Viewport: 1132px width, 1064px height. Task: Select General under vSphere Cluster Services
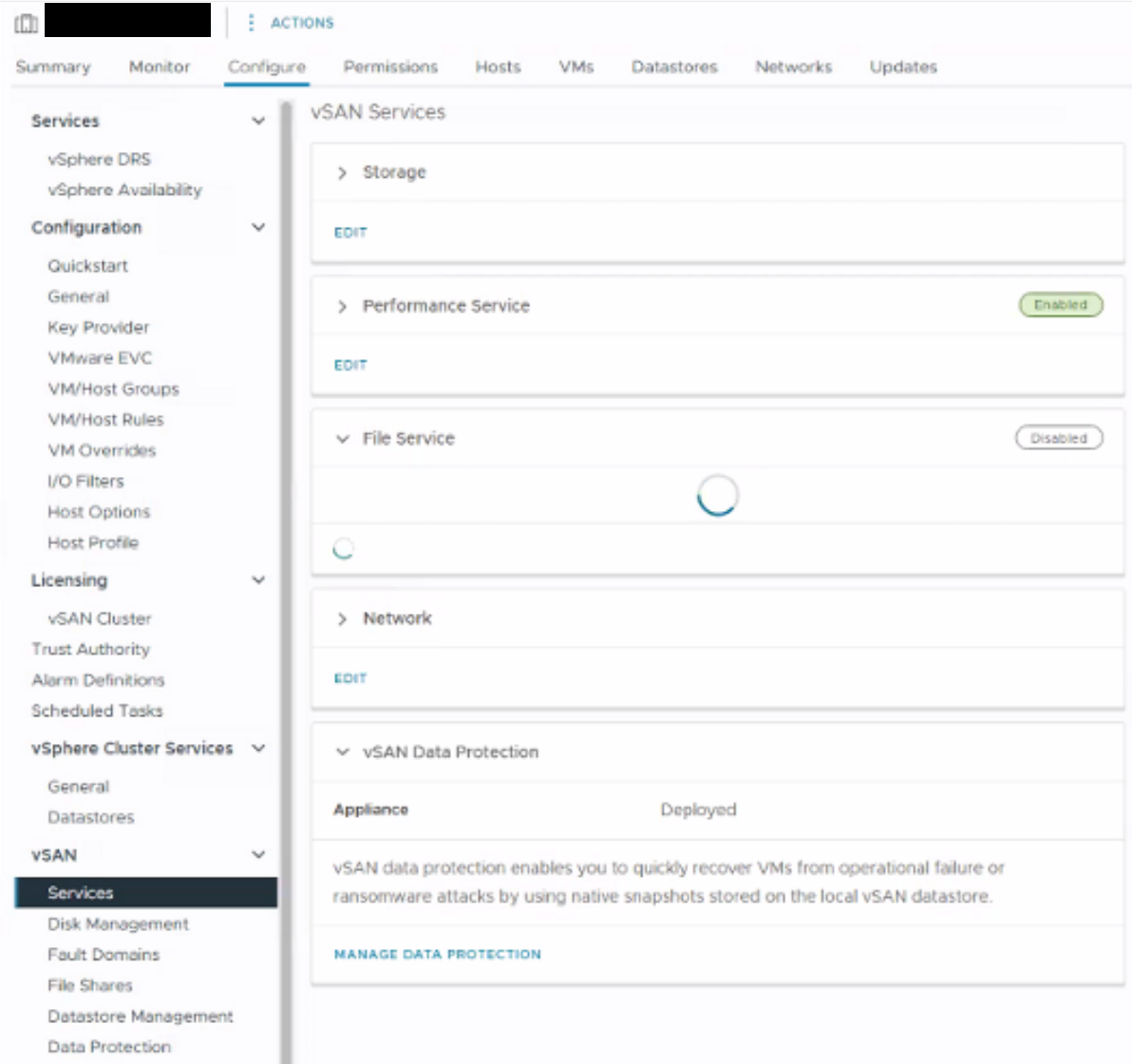tap(78, 787)
